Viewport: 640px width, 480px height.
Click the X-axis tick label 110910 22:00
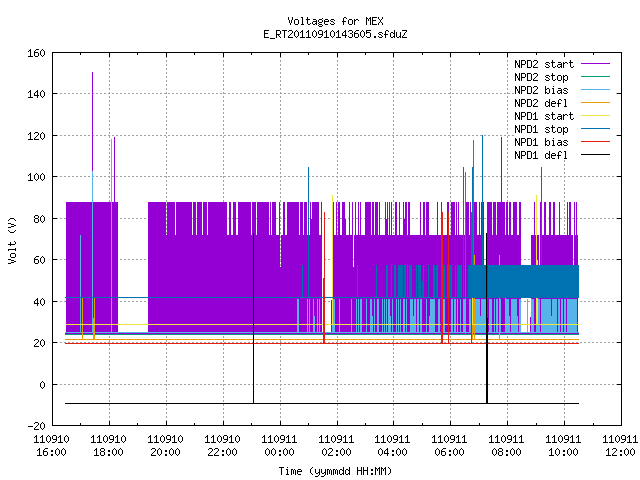point(222,446)
